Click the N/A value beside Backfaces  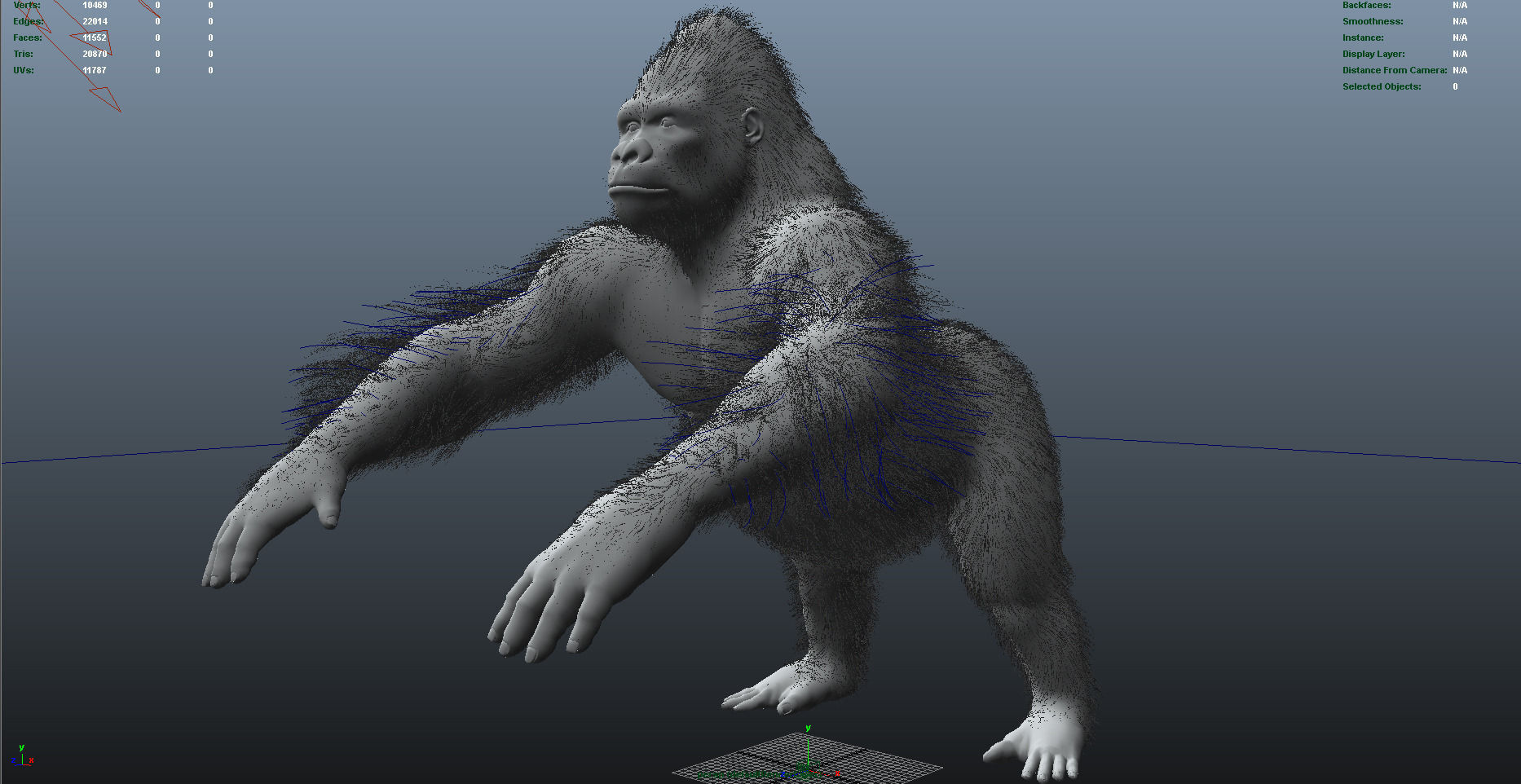1460,5
